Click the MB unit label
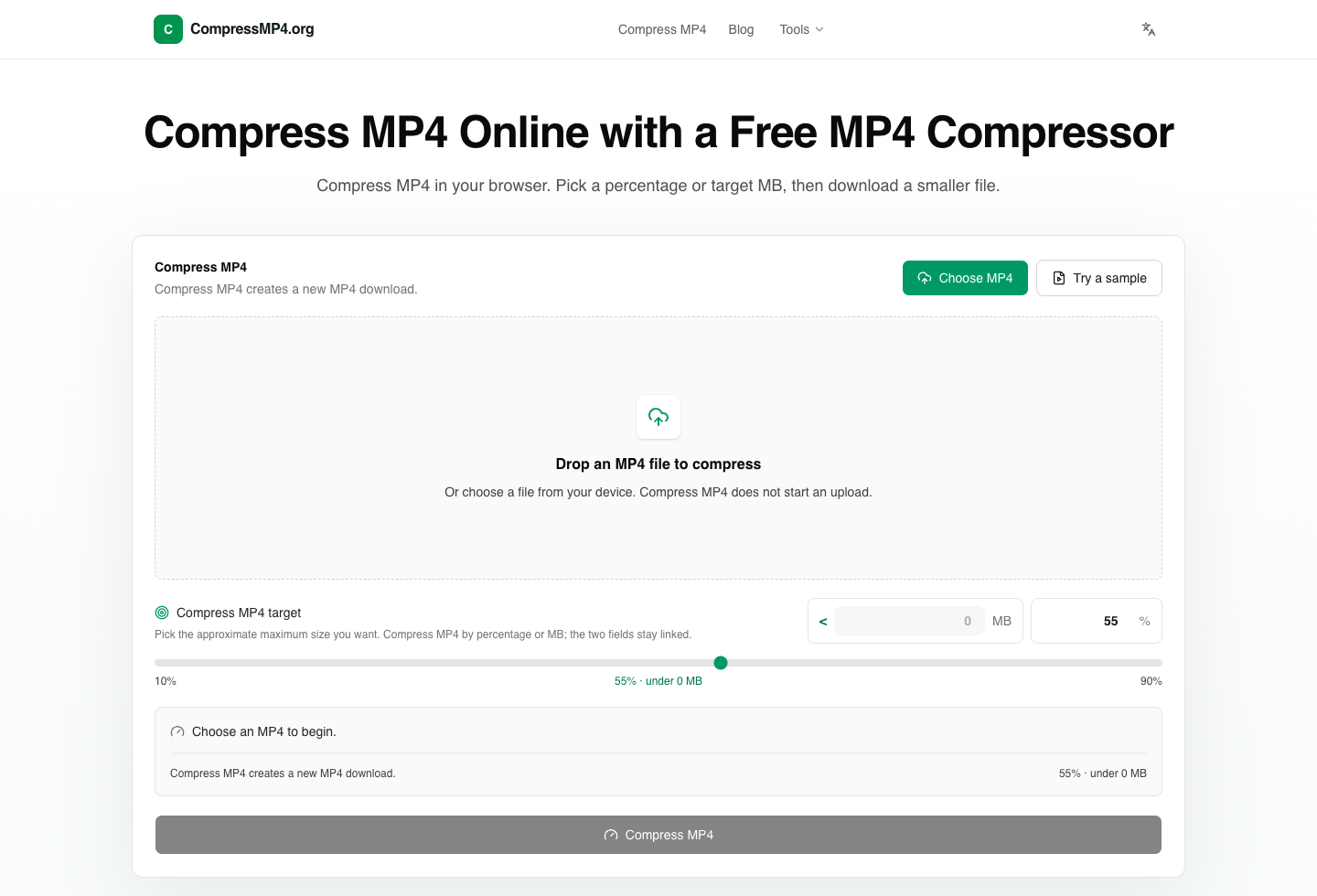 (1001, 621)
